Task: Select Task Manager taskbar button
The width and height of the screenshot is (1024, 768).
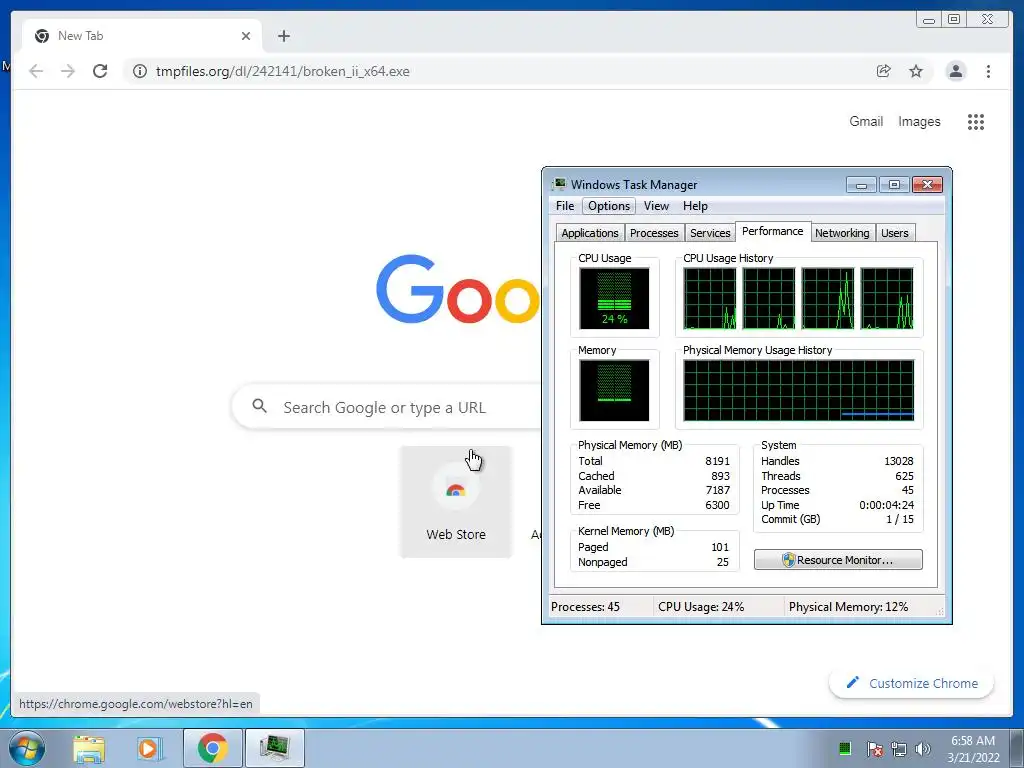Action: pos(274,748)
